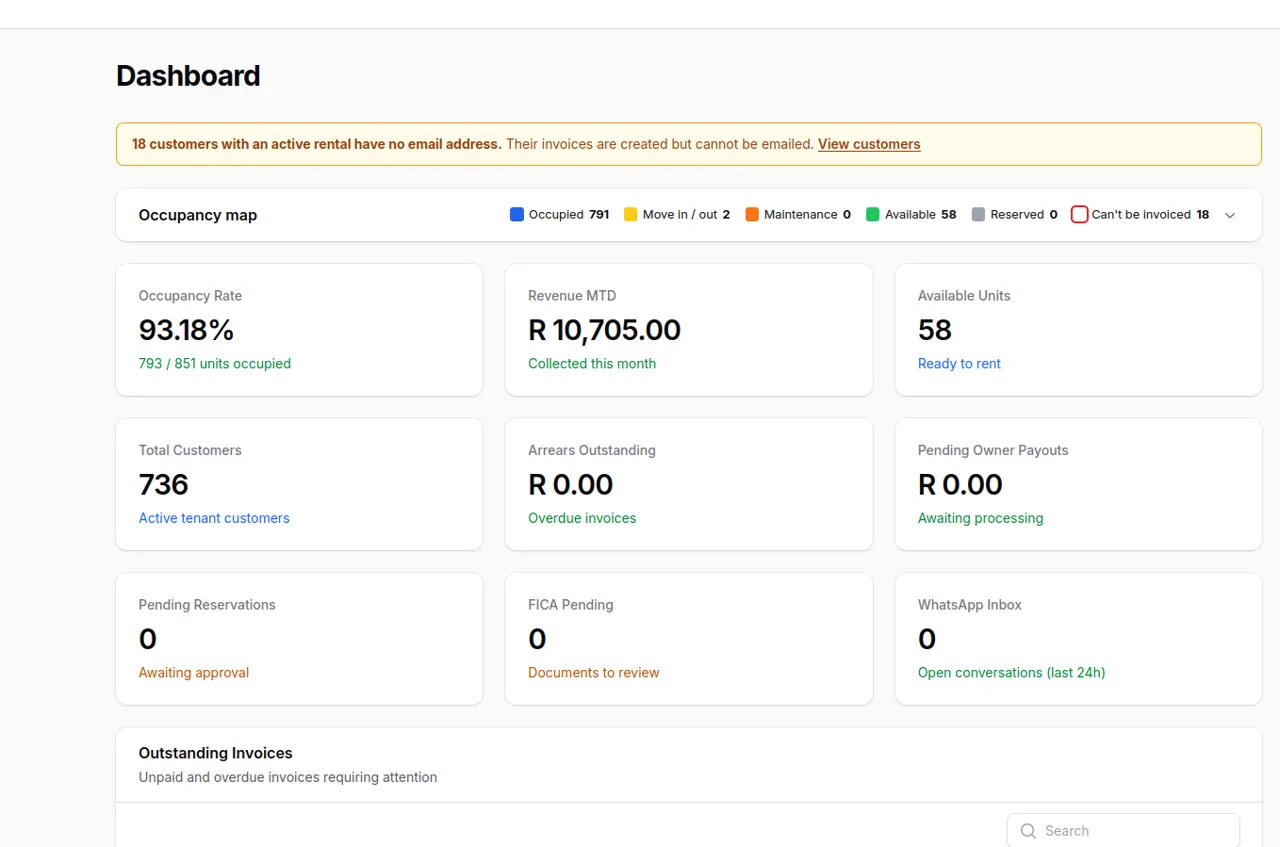Click the '93.18%' occupancy value
The image size is (1280, 847).
coord(186,330)
